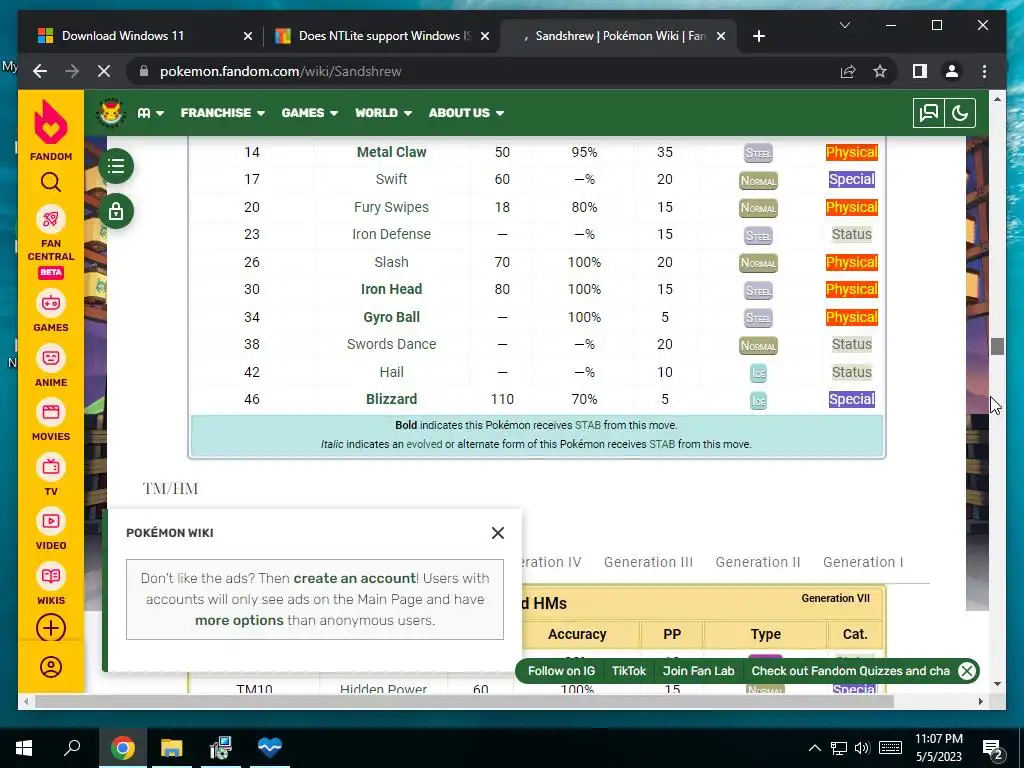Expand the Franchise dropdown menu
The image size is (1024, 768).
[223, 113]
